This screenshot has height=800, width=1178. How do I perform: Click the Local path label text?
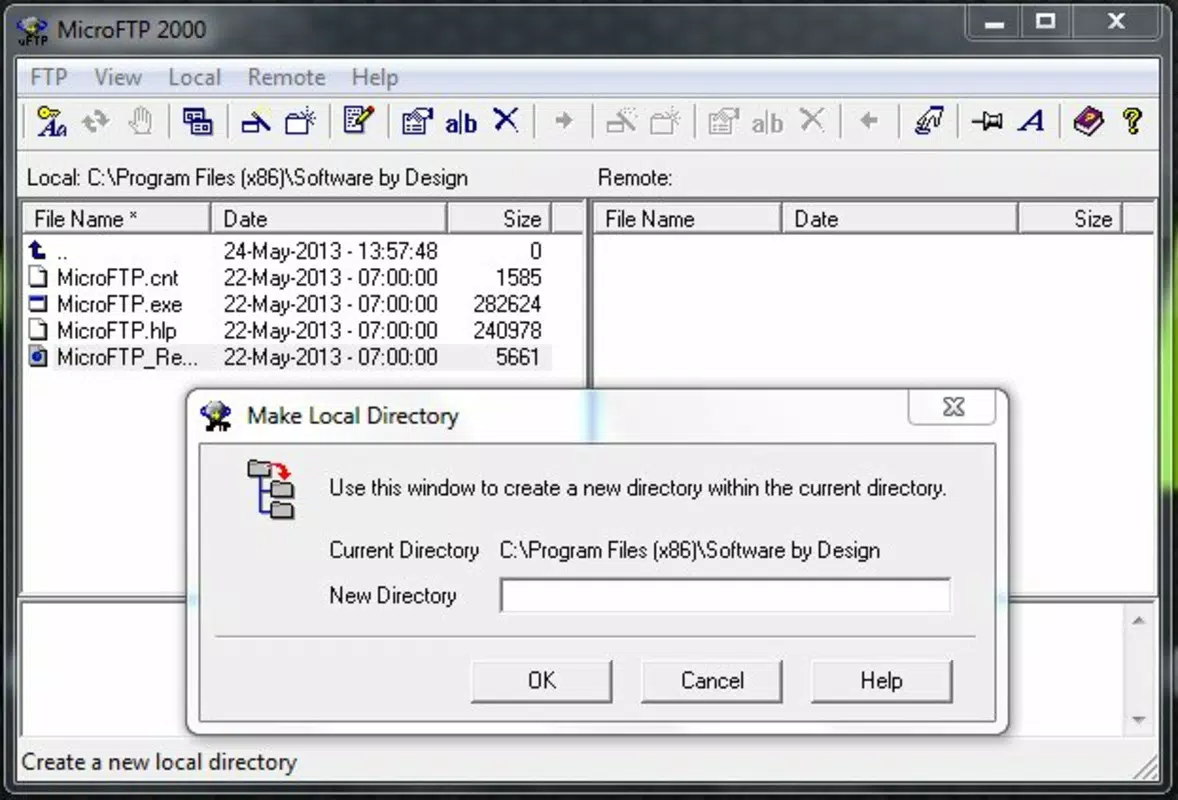tap(247, 178)
